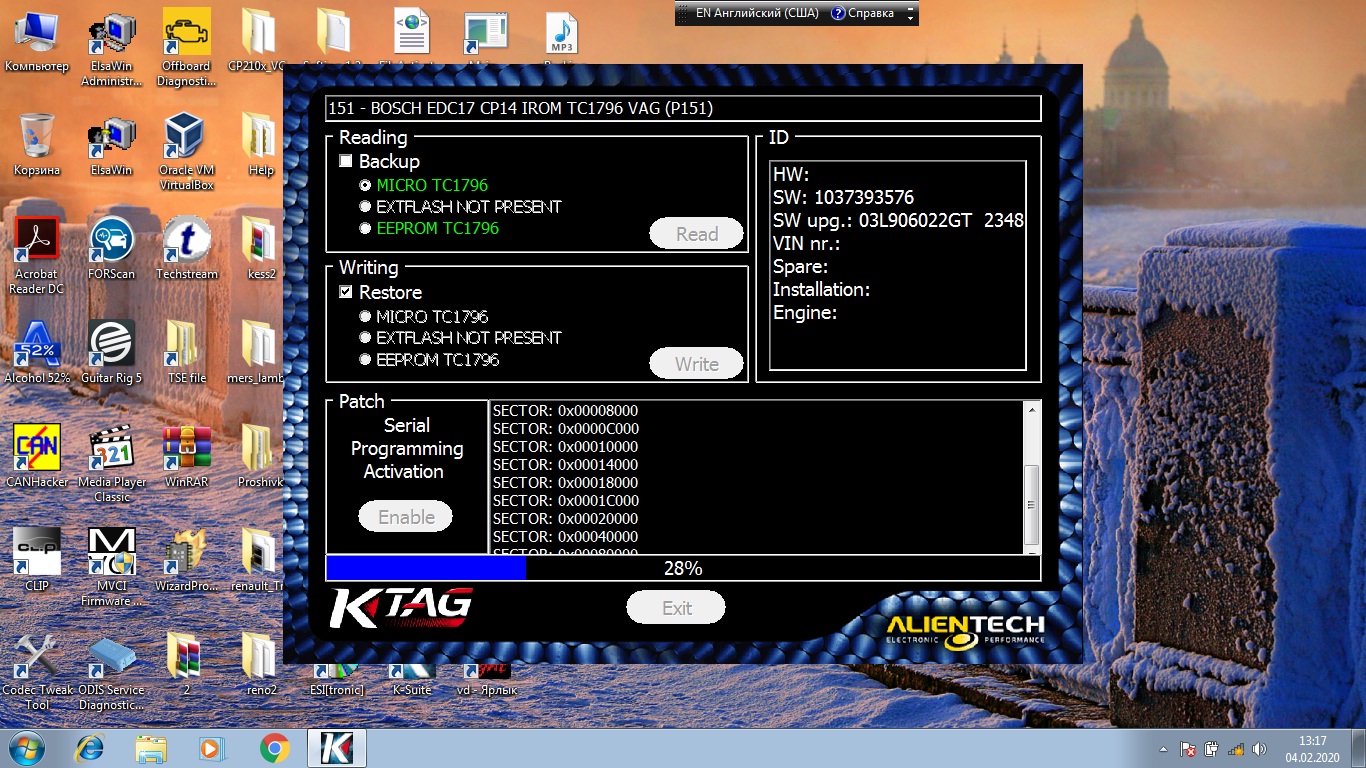Click the K-TAG logo
This screenshot has width=1366, height=768.
[x=401, y=606]
